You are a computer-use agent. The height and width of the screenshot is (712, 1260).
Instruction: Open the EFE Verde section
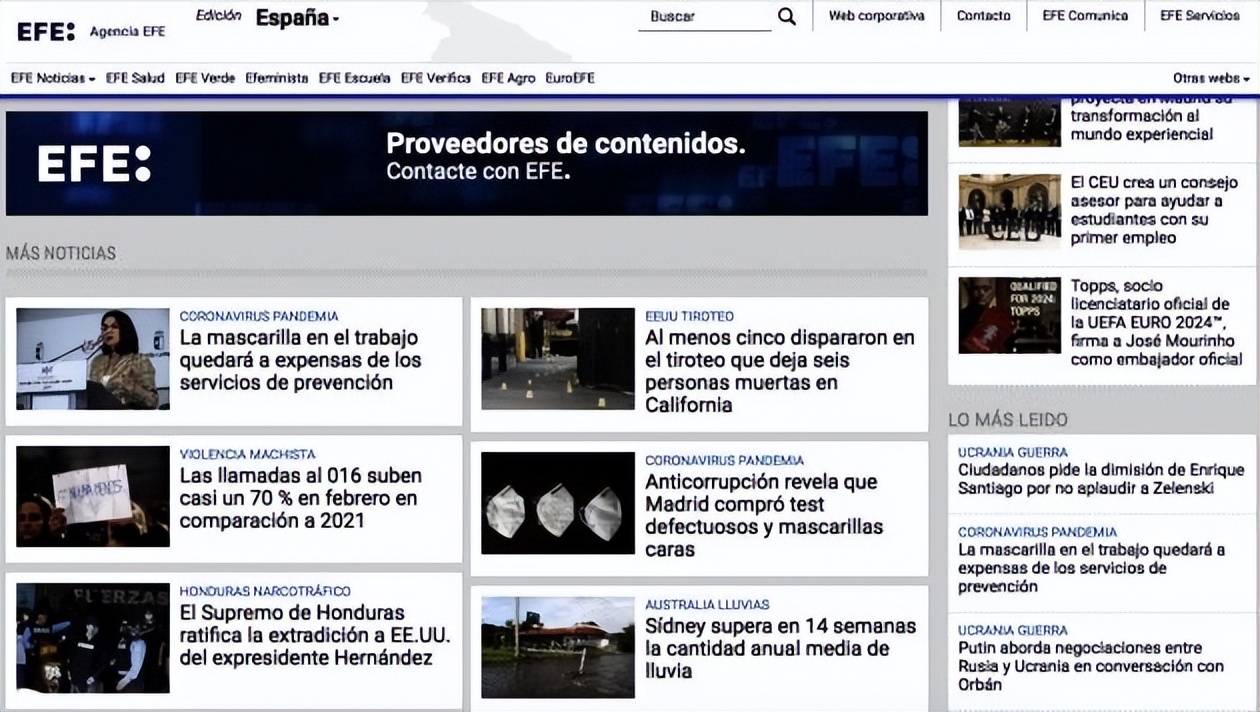(x=205, y=78)
